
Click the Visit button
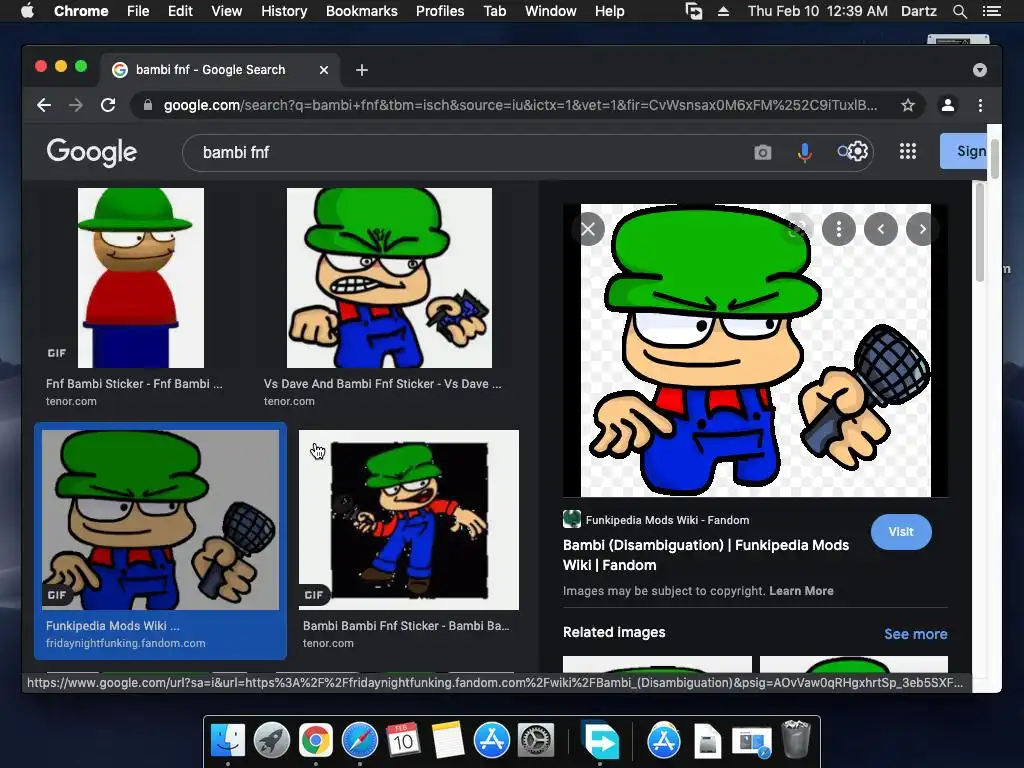pyautogui.click(x=901, y=532)
